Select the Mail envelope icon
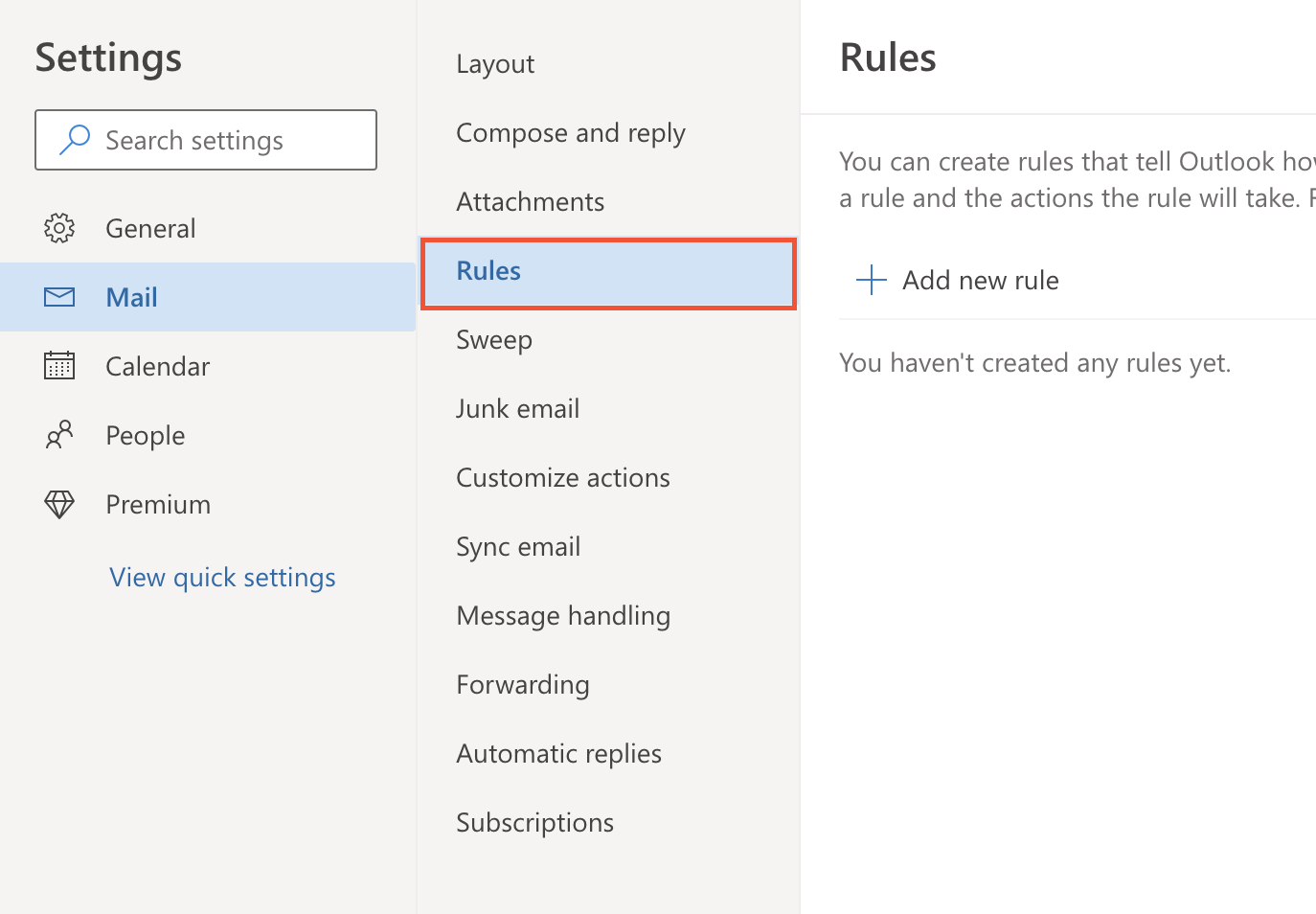This screenshot has height=914, width=1316. [59, 297]
